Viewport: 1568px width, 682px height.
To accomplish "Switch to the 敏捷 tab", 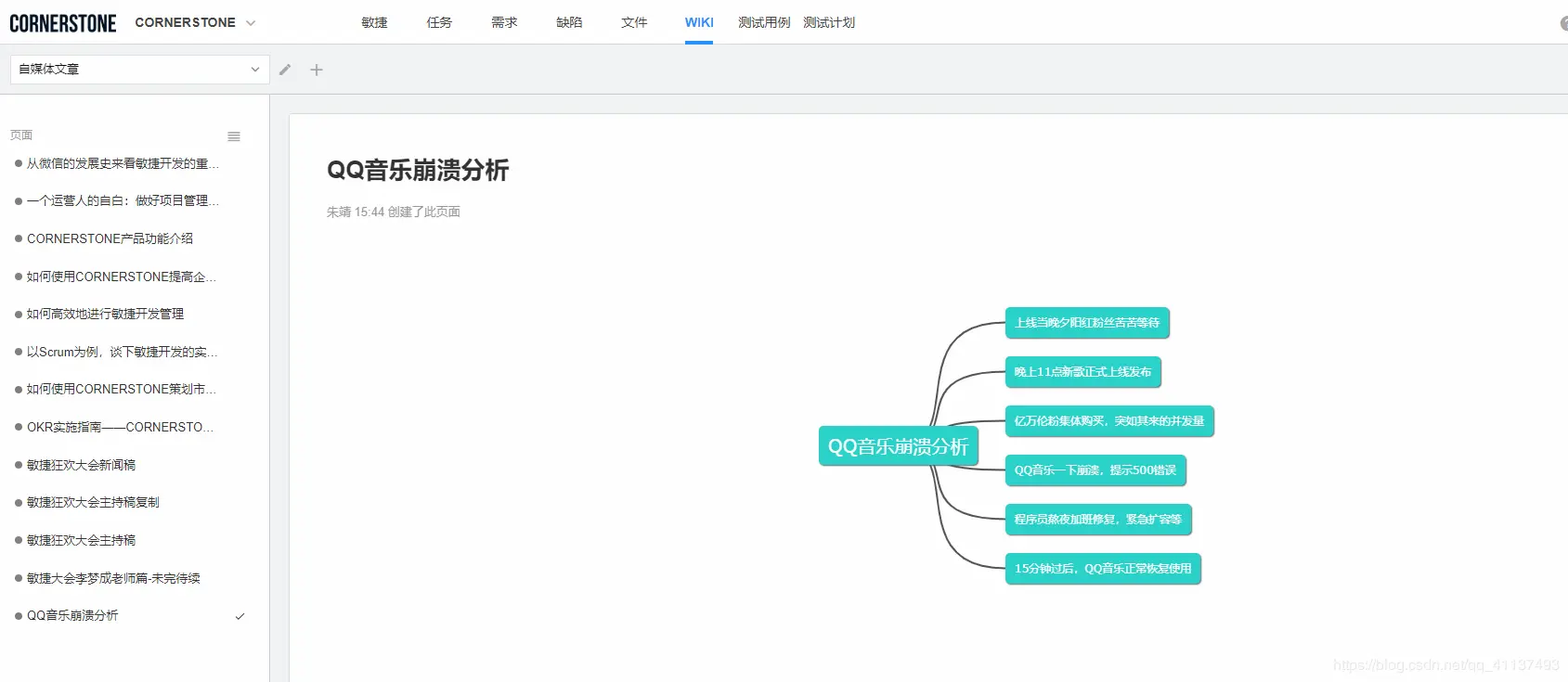I will (375, 22).
